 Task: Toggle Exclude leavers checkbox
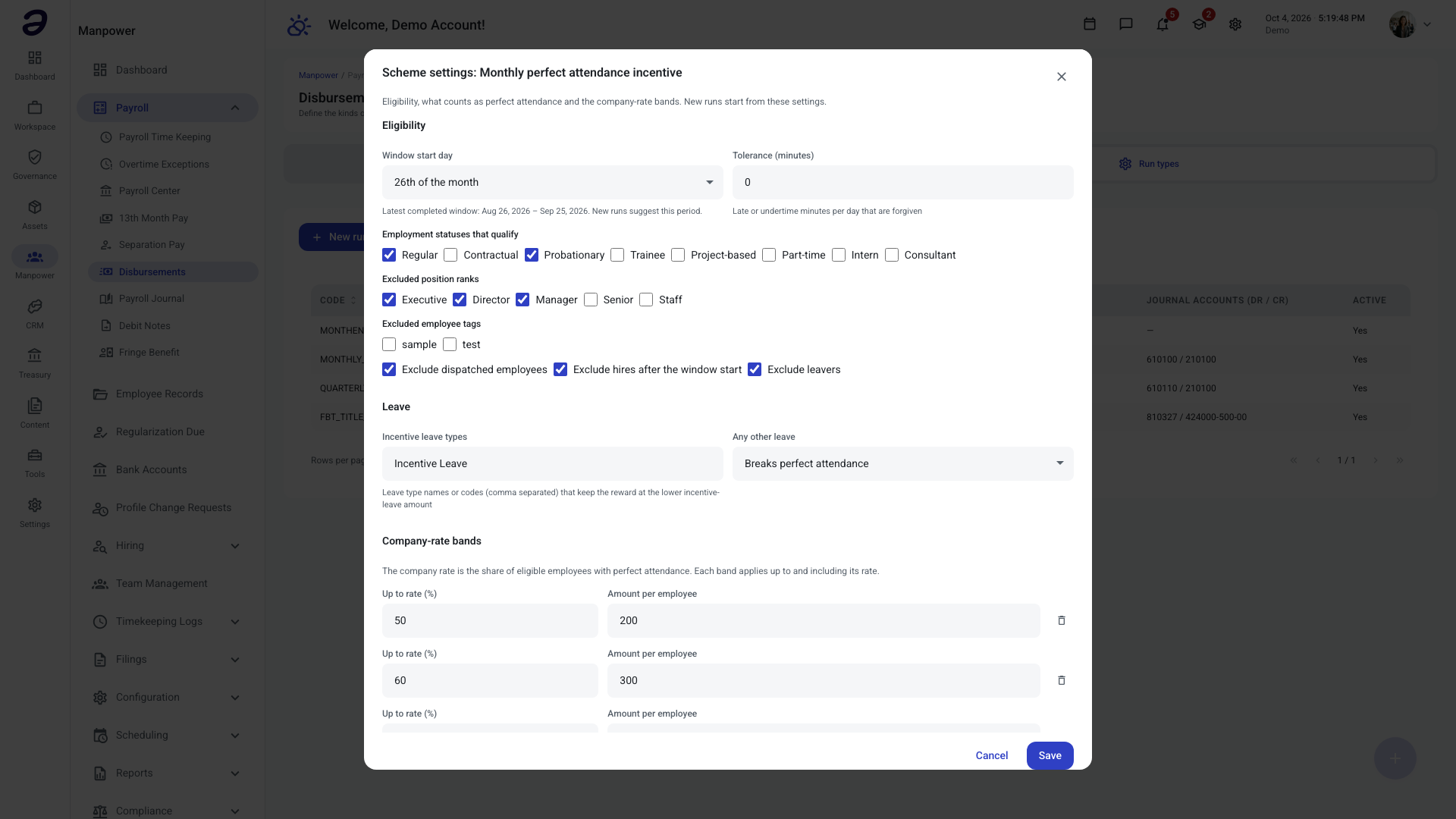click(x=755, y=369)
